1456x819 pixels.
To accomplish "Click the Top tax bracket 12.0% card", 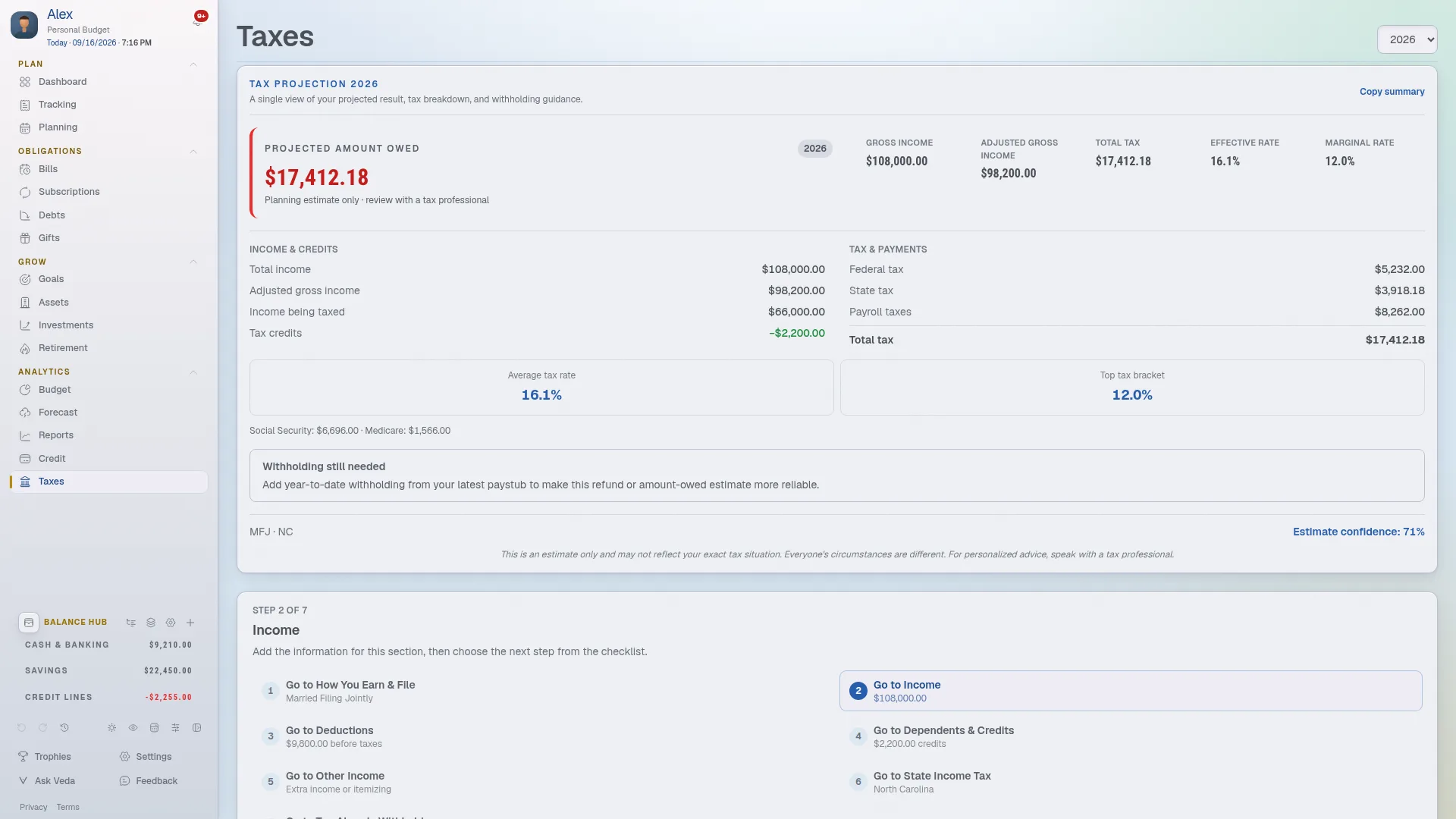I will pos(1132,388).
